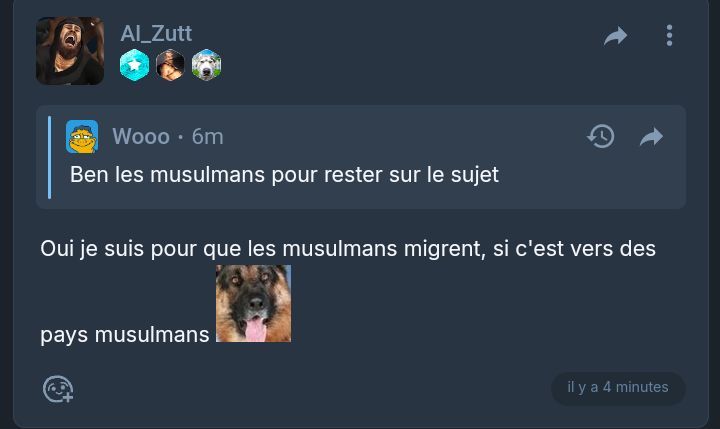Open AI_Zutt's profile avatar

point(70,51)
